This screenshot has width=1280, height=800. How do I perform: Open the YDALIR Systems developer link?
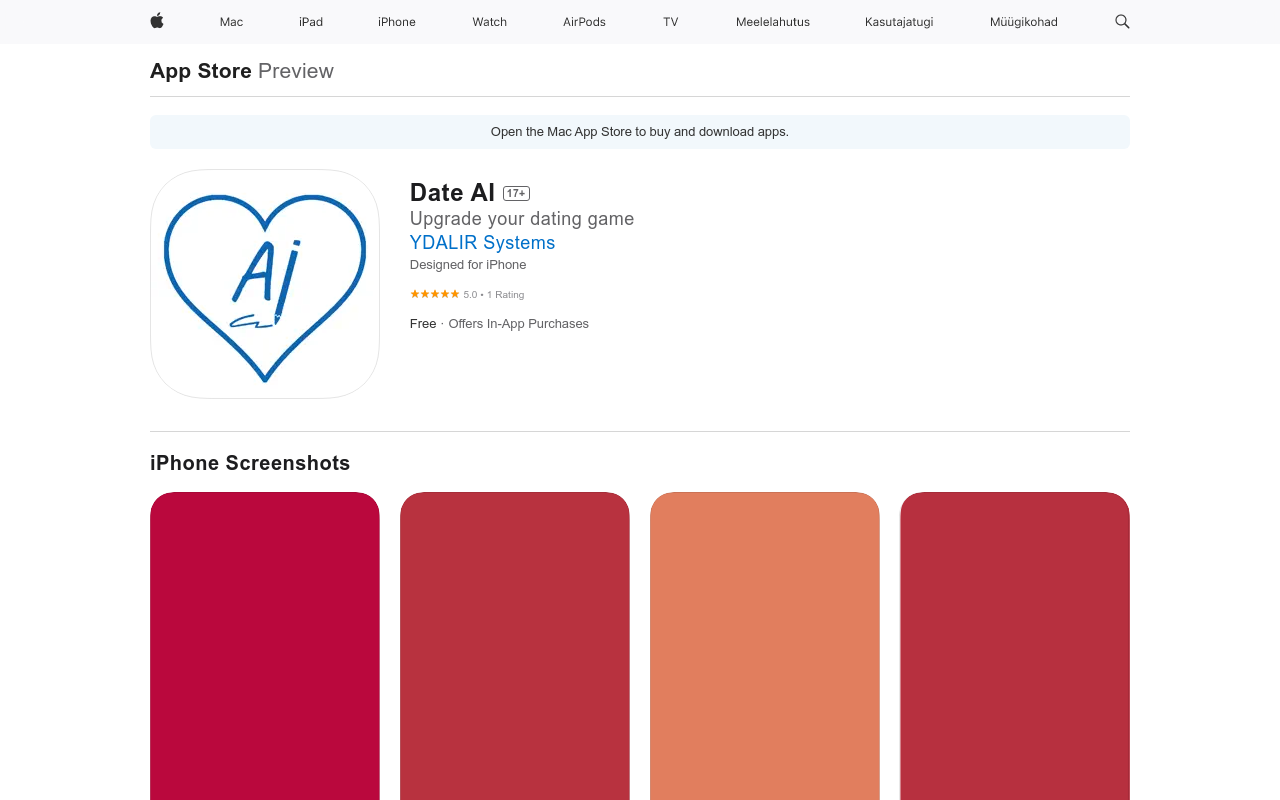click(482, 243)
